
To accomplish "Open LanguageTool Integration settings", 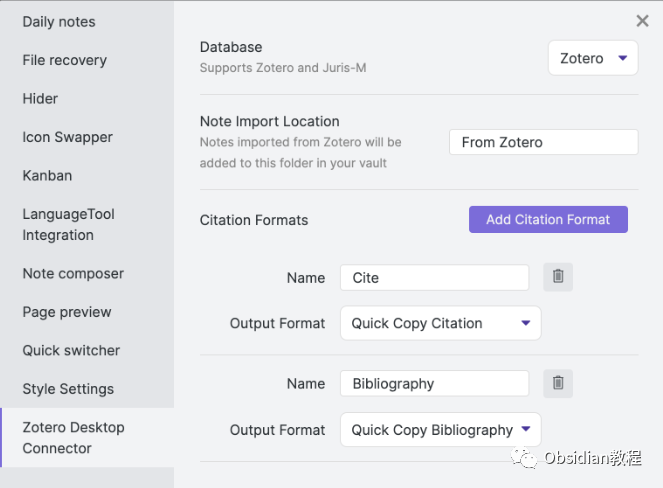I will [68, 225].
